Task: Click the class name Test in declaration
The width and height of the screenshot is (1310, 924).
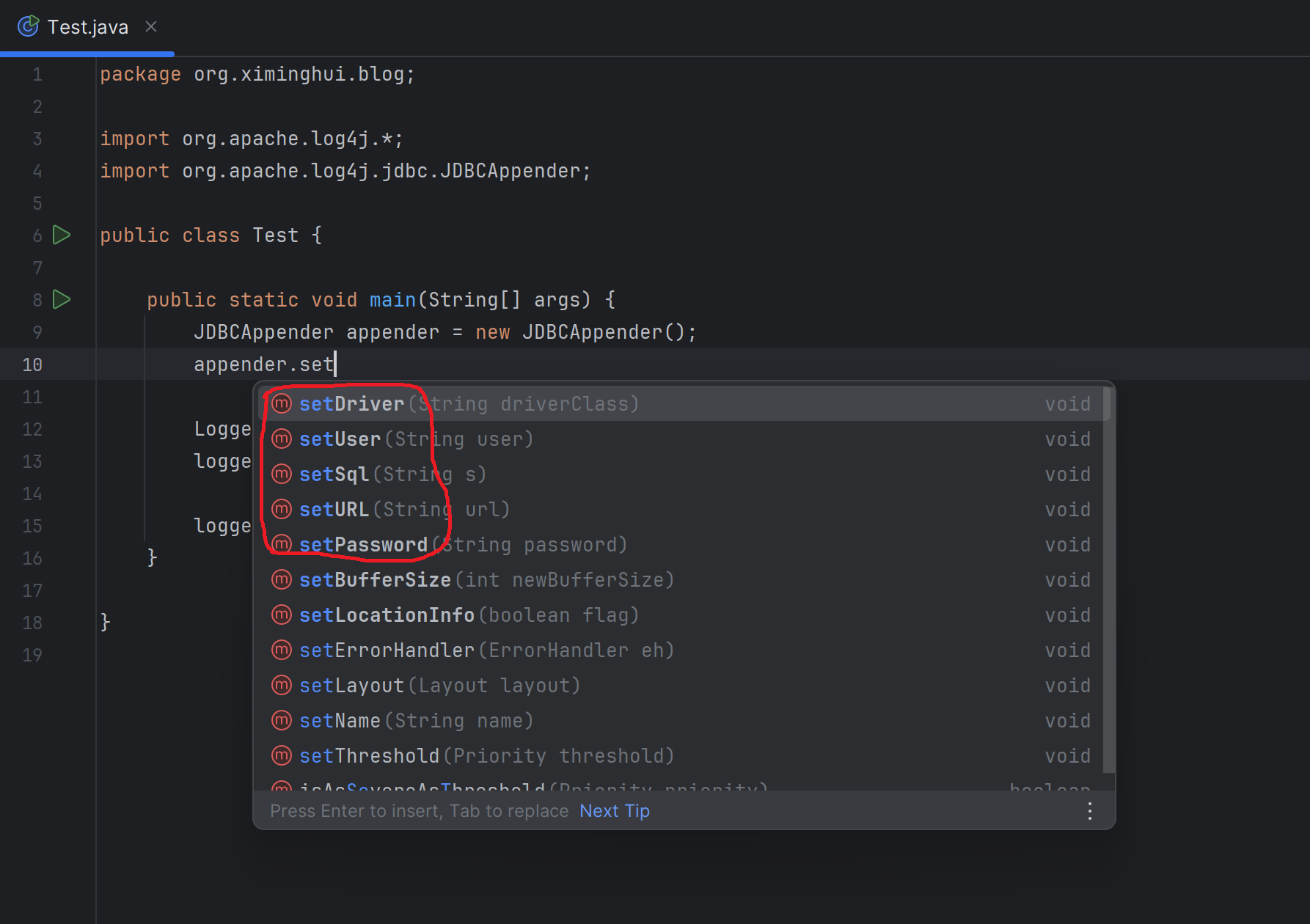Action: (x=276, y=235)
